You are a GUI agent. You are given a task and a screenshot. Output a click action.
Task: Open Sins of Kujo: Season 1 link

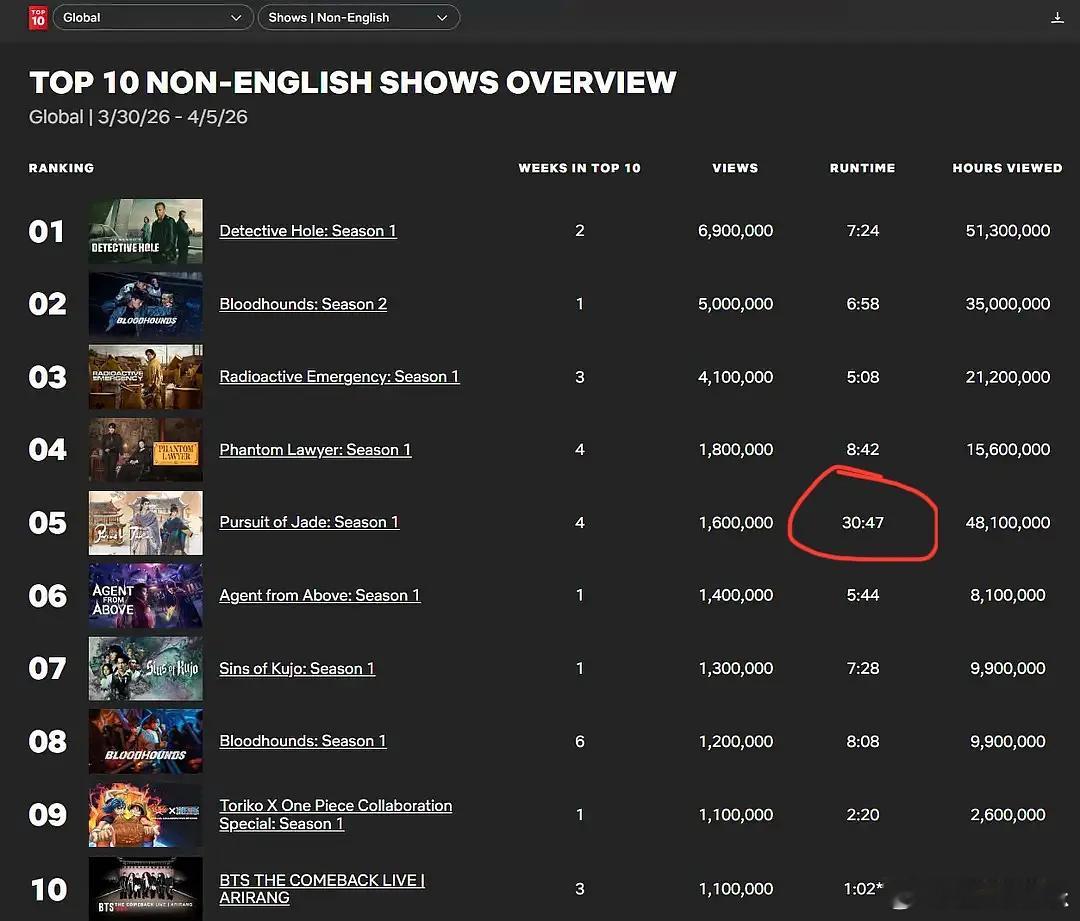[x=297, y=668]
